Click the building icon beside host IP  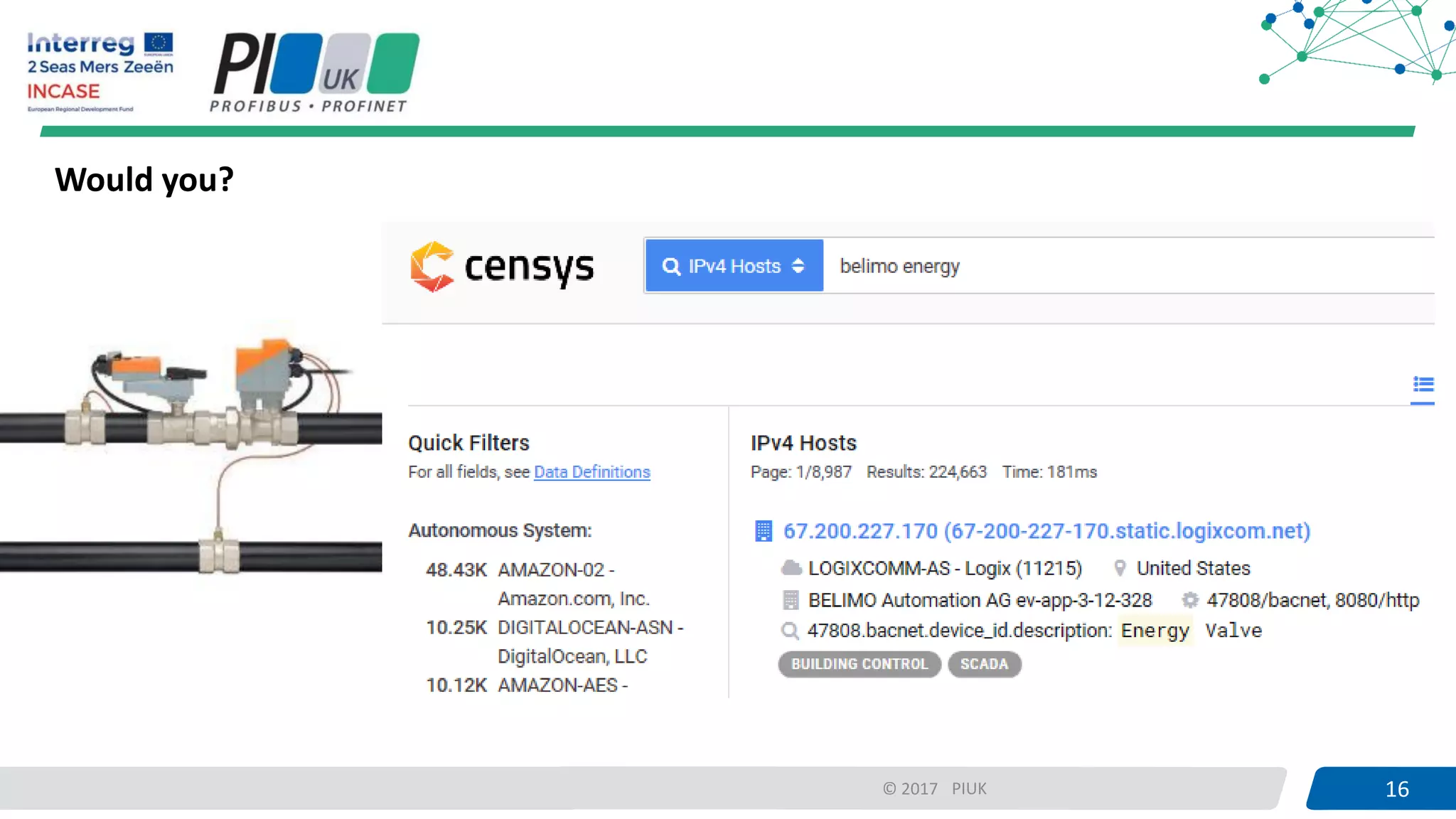click(x=763, y=531)
